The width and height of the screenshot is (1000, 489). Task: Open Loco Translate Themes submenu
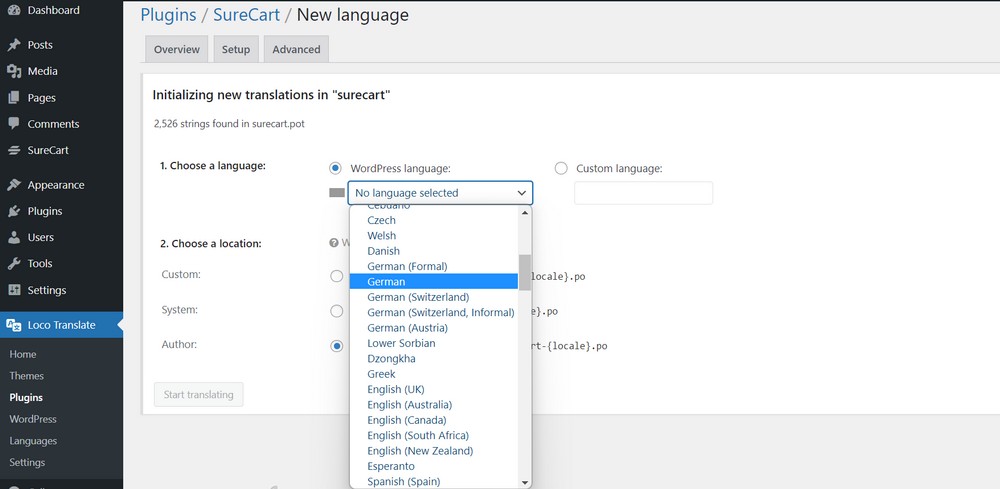point(27,376)
